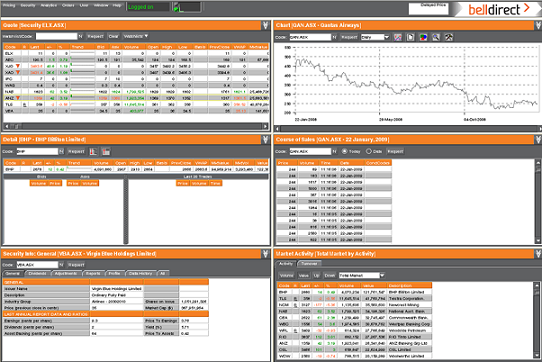542x362 pixels.
Task: Click the Logged on status field
Action: click(148, 7)
